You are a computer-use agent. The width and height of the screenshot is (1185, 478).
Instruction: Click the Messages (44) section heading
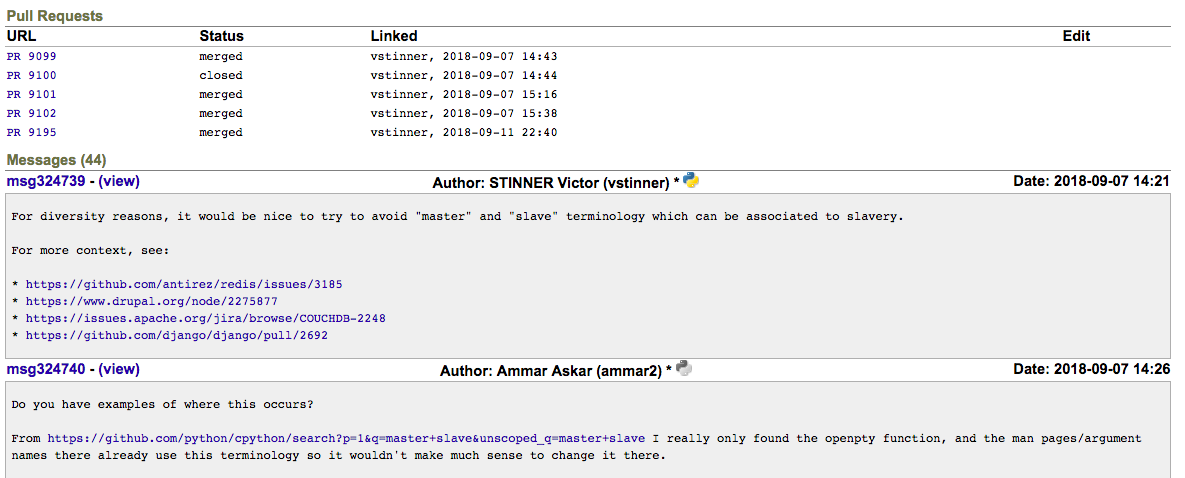(x=56, y=160)
